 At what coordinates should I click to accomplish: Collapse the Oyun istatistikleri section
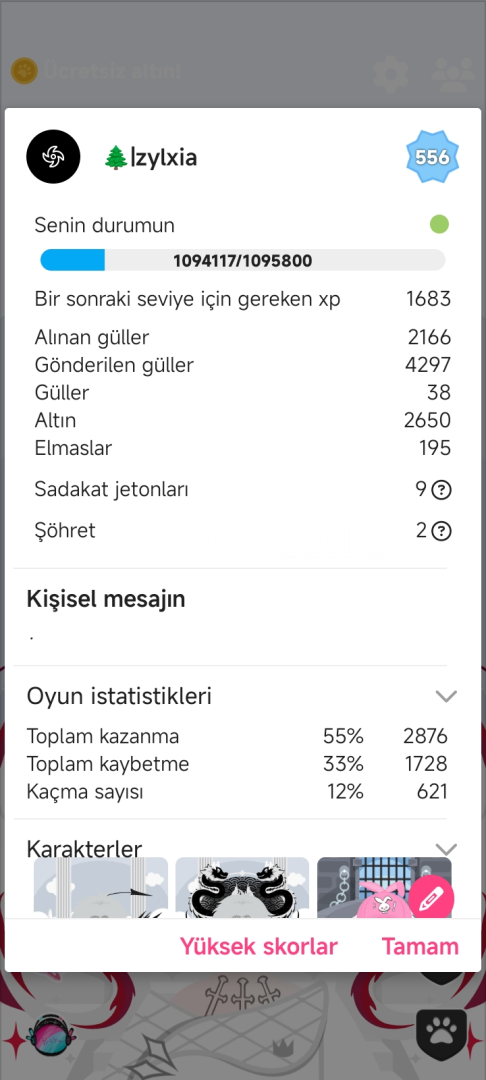click(x=447, y=696)
